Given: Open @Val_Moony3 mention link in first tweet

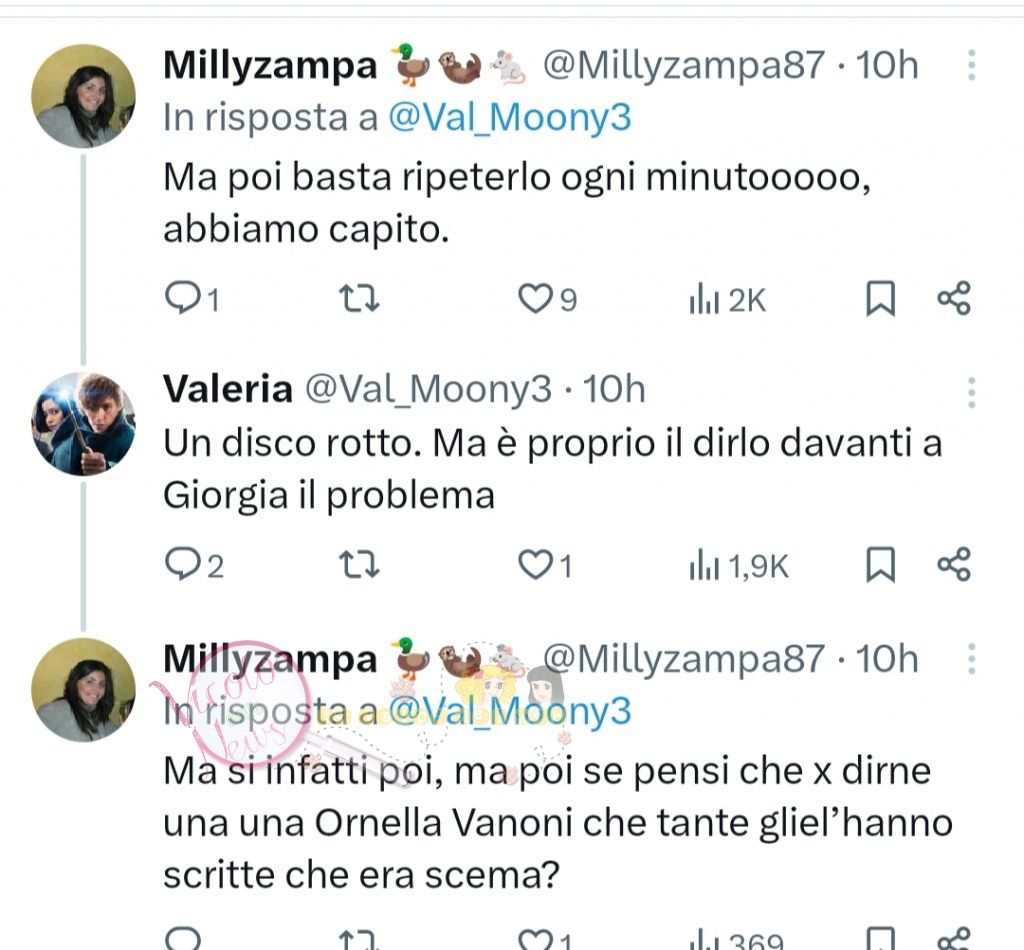Looking at the screenshot, I should 509,118.
